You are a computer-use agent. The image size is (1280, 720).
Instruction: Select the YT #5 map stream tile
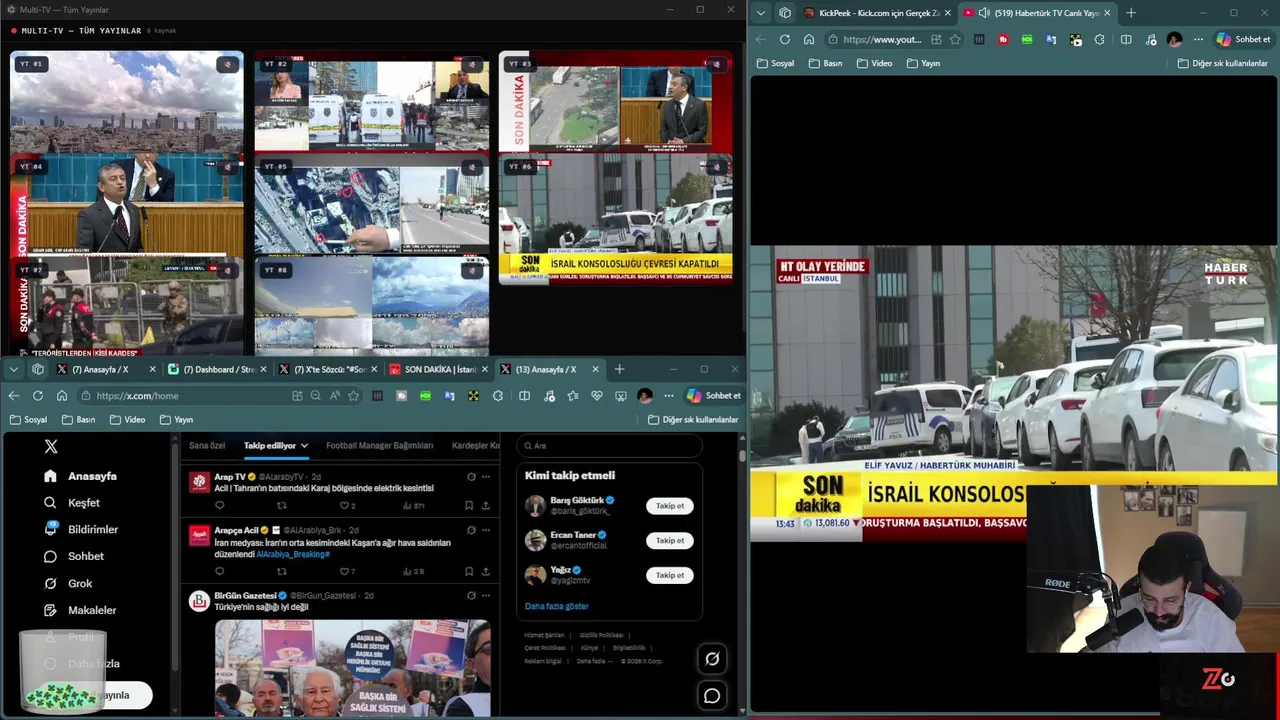[x=372, y=205]
